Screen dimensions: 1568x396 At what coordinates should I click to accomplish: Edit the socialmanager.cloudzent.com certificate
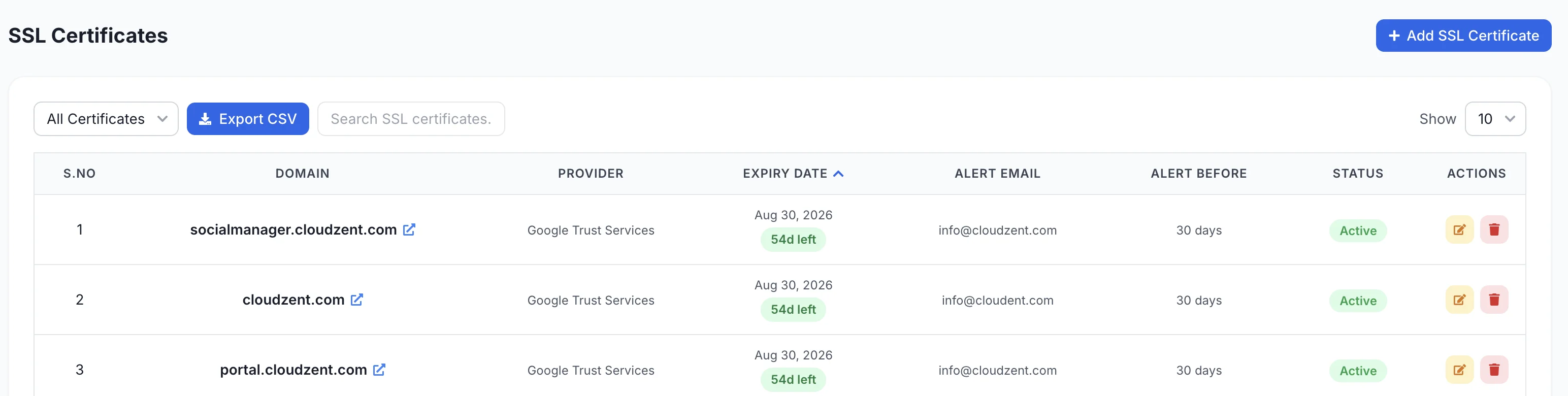1459,230
